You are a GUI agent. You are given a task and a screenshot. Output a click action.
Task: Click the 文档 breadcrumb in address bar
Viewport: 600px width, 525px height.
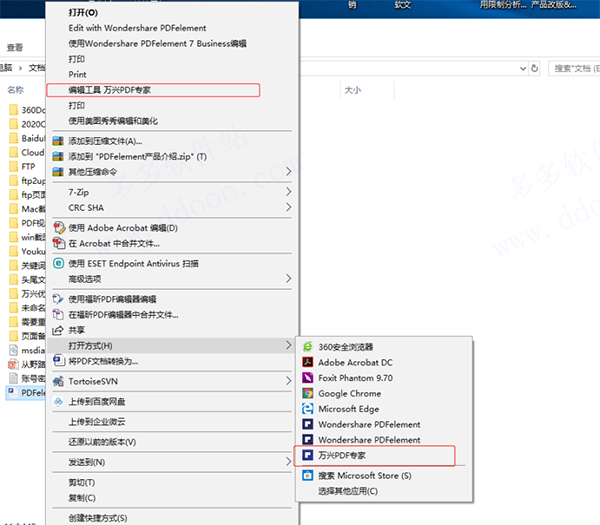37,68
